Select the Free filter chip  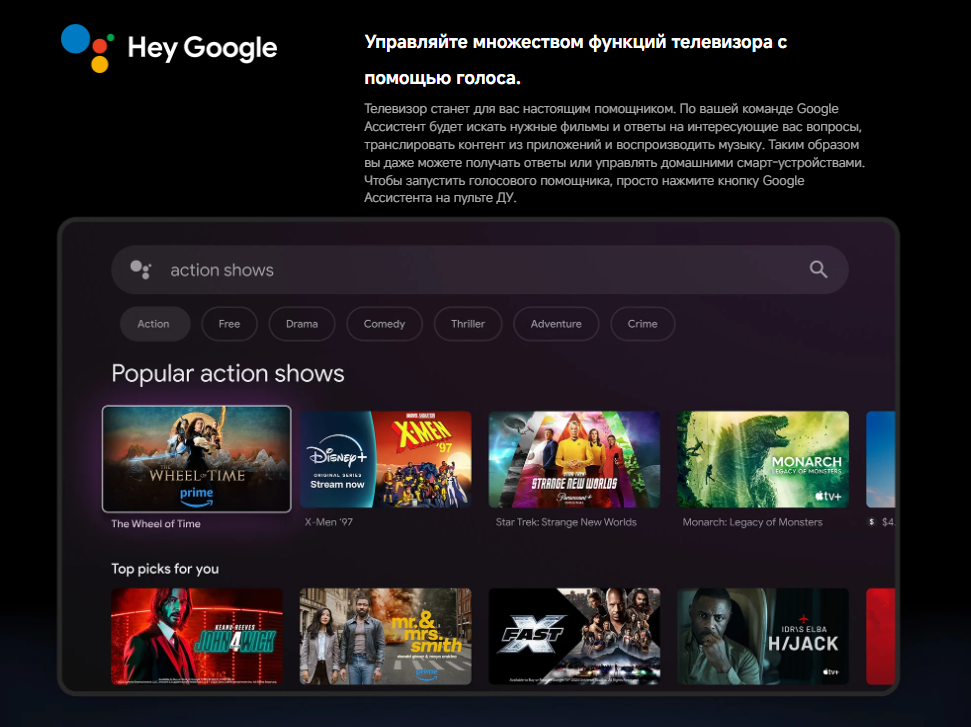pos(229,324)
